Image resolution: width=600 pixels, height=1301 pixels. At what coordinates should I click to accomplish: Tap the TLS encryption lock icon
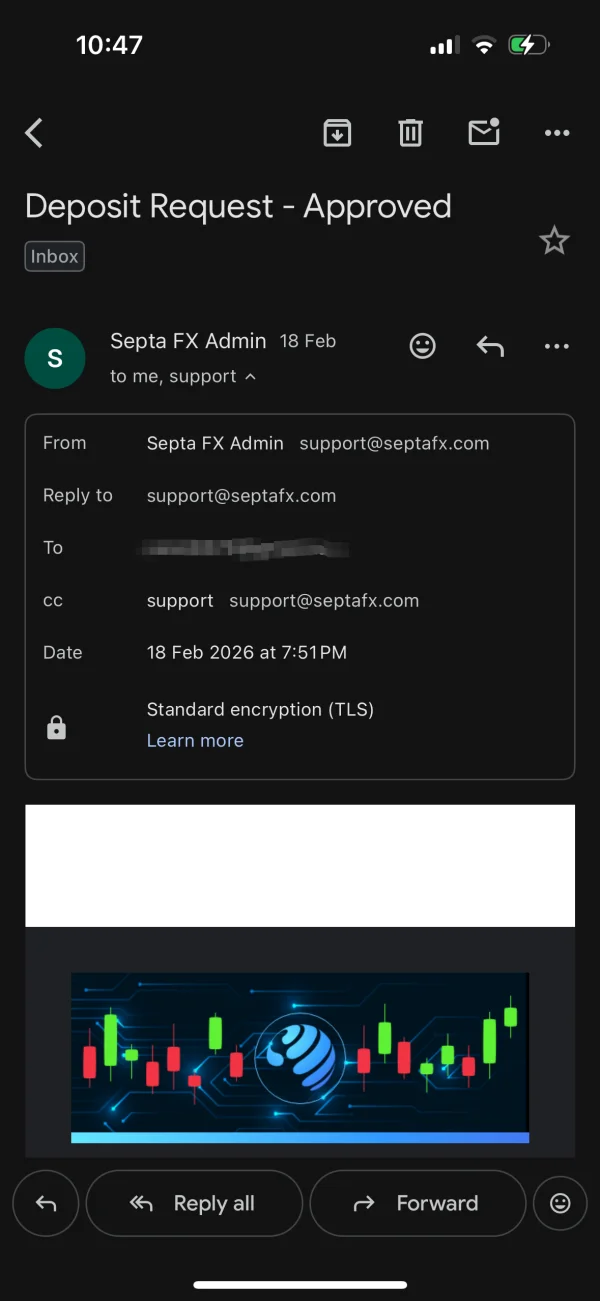click(57, 729)
